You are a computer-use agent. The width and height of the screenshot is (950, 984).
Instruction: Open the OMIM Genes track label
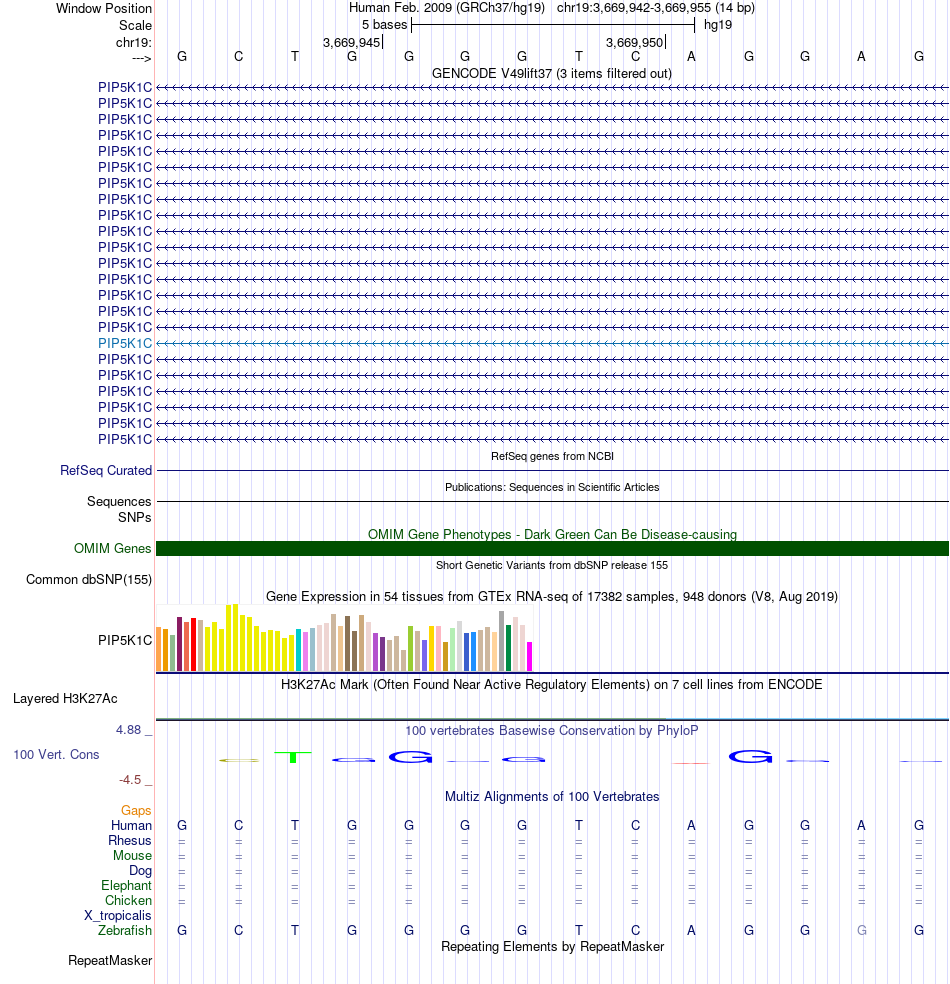click(112, 548)
